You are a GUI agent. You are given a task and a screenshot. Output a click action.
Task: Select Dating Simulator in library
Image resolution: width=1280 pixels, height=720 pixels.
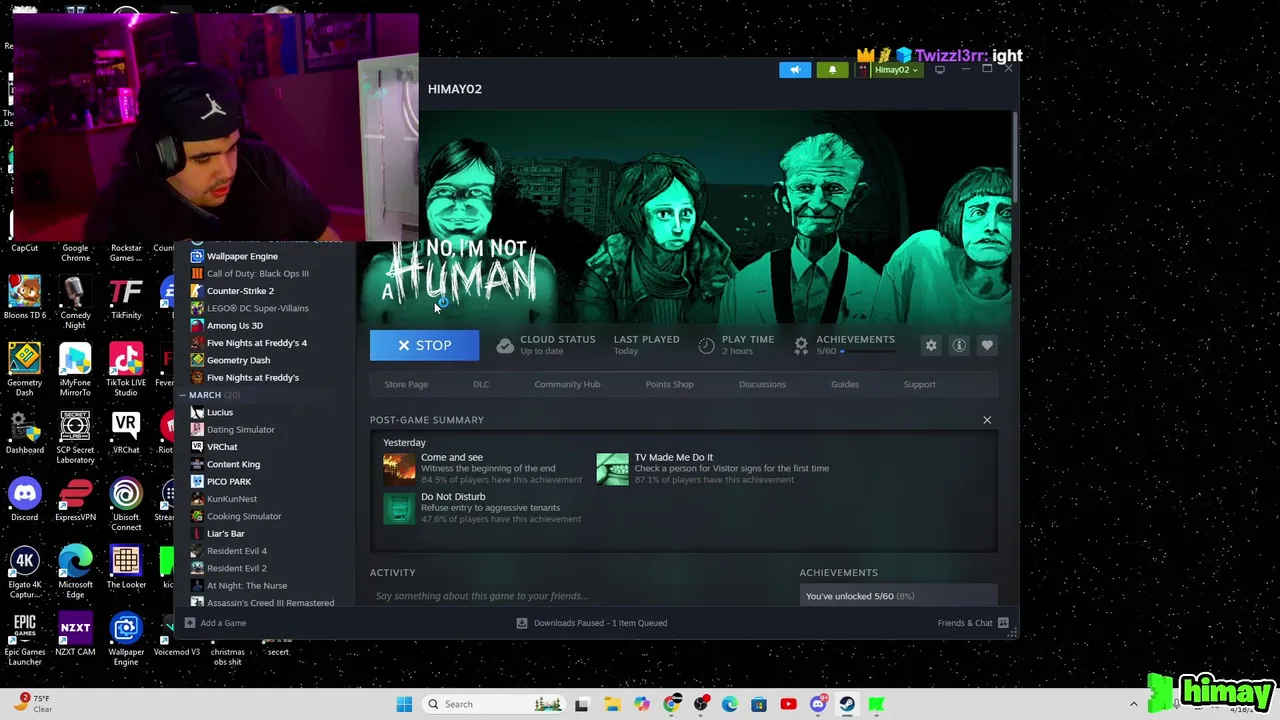(x=240, y=430)
